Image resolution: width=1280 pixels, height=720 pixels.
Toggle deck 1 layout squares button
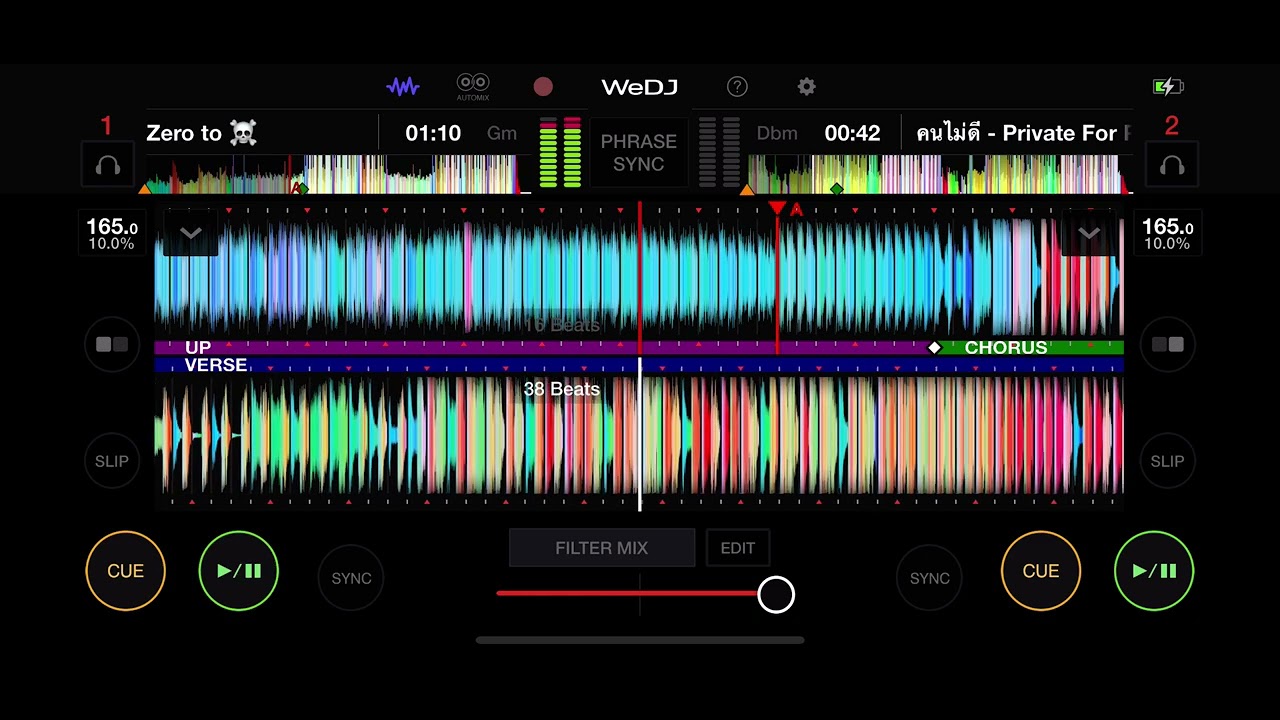point(112,344)
